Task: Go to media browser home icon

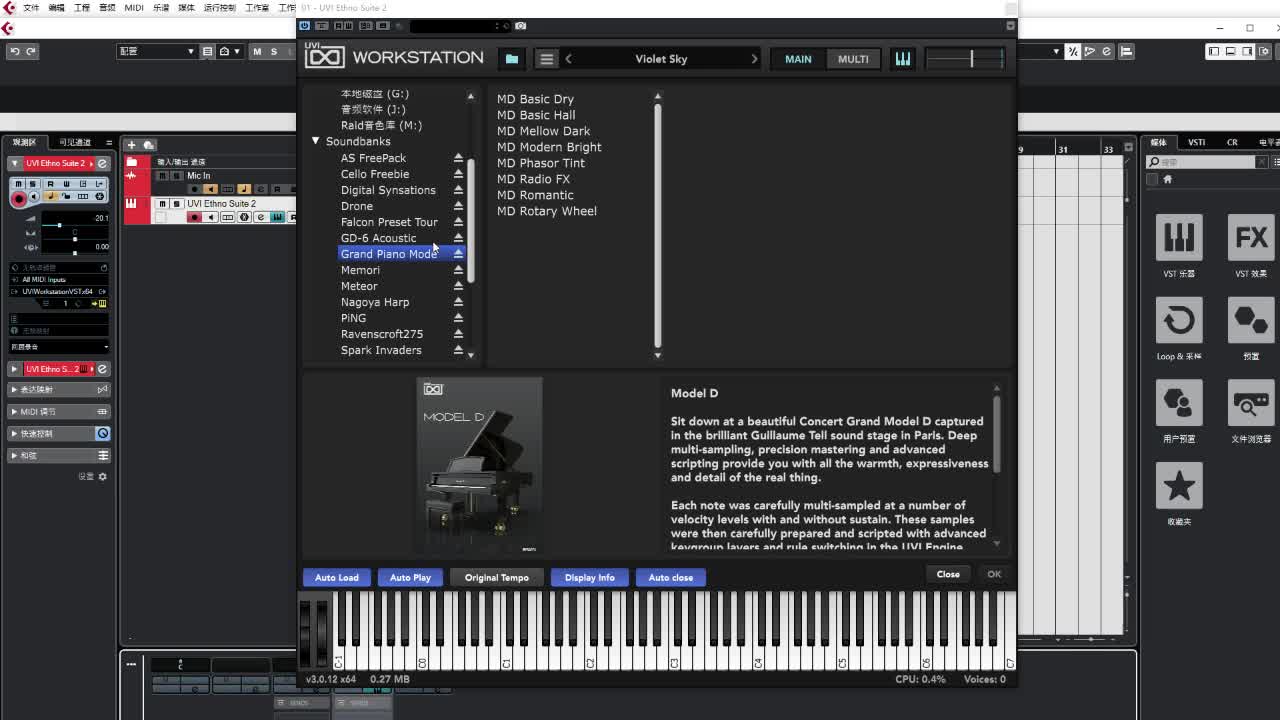Action: (x=1167, y=179)
